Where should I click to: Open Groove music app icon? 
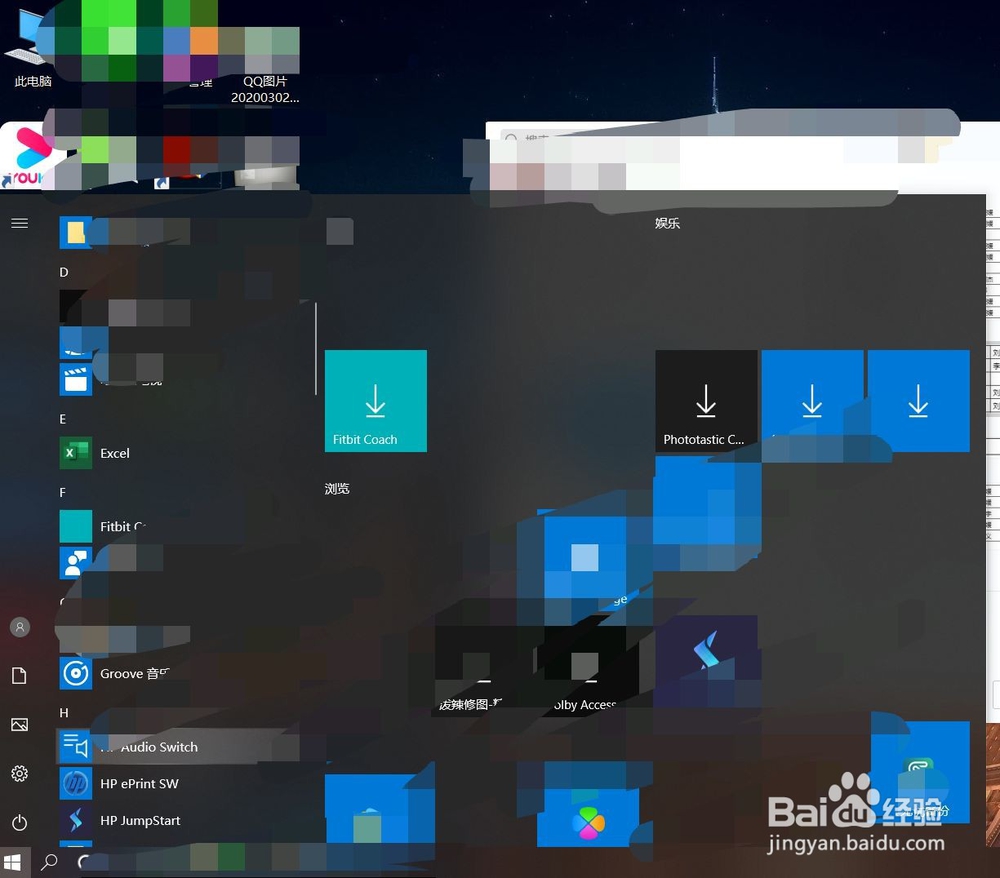click(76, 673)
